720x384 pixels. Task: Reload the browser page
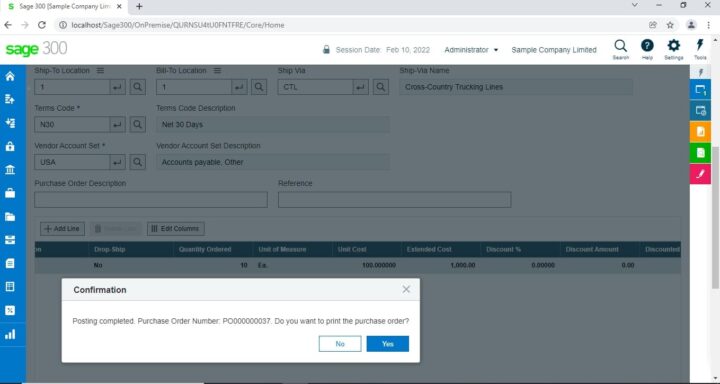(42, 25)
